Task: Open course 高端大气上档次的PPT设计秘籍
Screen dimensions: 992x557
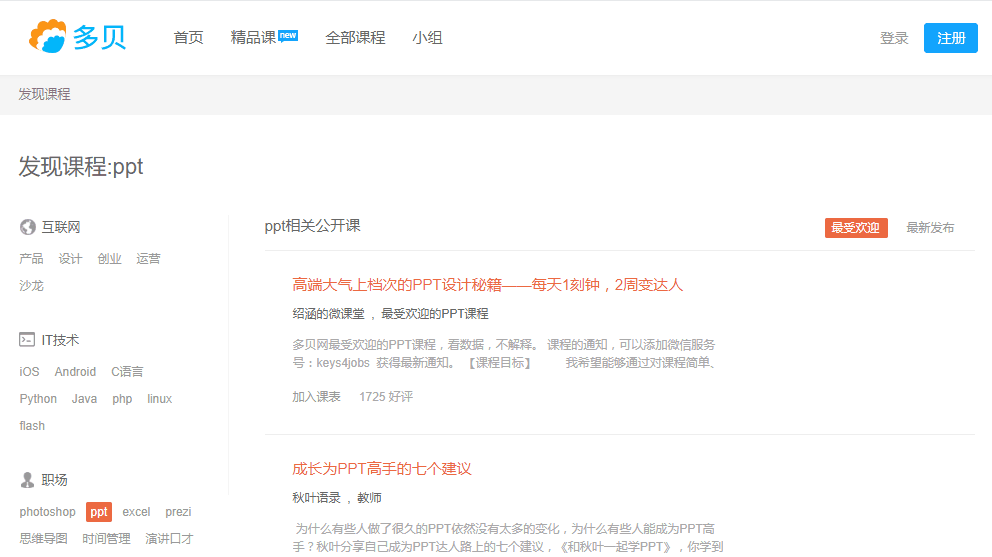Action: point(487,285)
